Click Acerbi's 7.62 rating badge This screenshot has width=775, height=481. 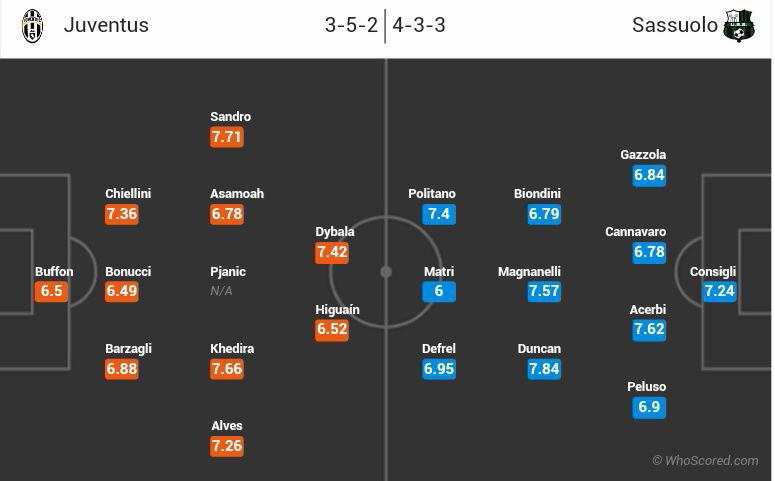(649, 330)
